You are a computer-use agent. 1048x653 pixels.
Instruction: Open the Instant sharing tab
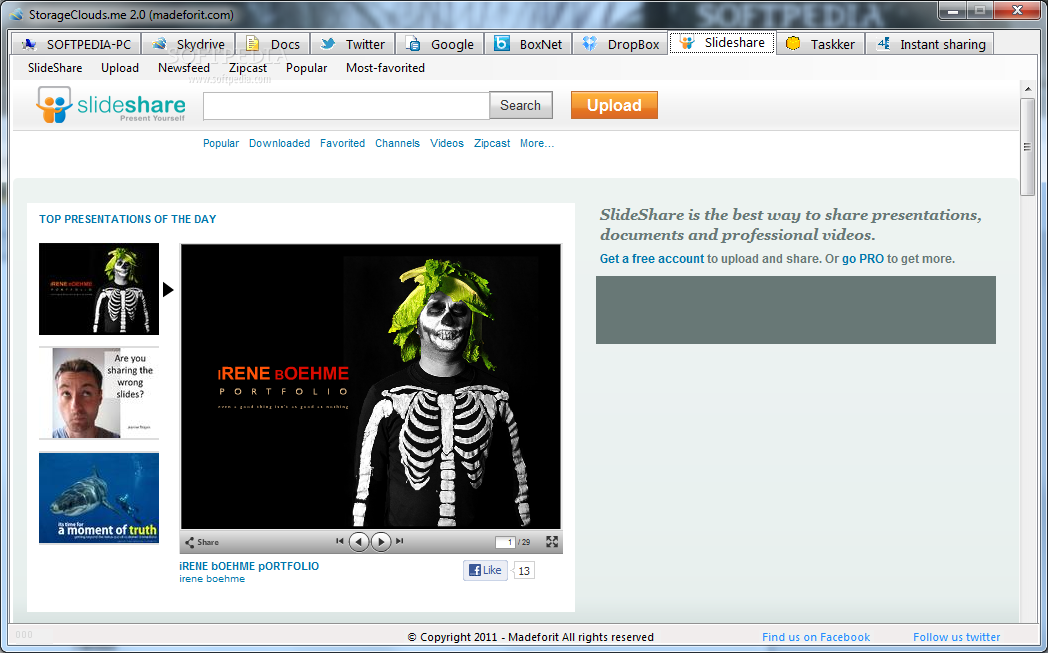[x=930, y=44]
